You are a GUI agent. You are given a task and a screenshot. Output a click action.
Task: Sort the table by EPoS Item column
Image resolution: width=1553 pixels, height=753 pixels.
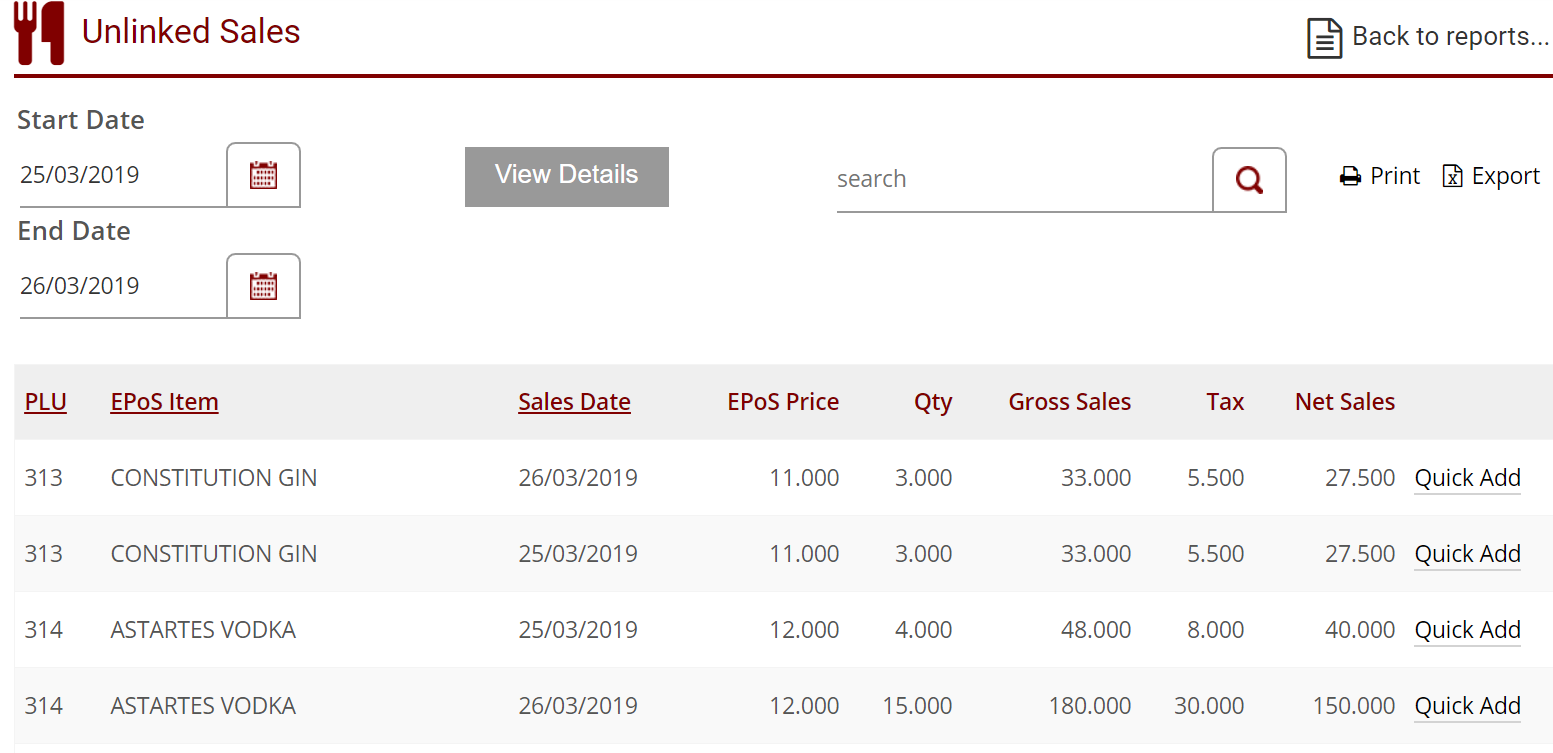coord(164,401)
